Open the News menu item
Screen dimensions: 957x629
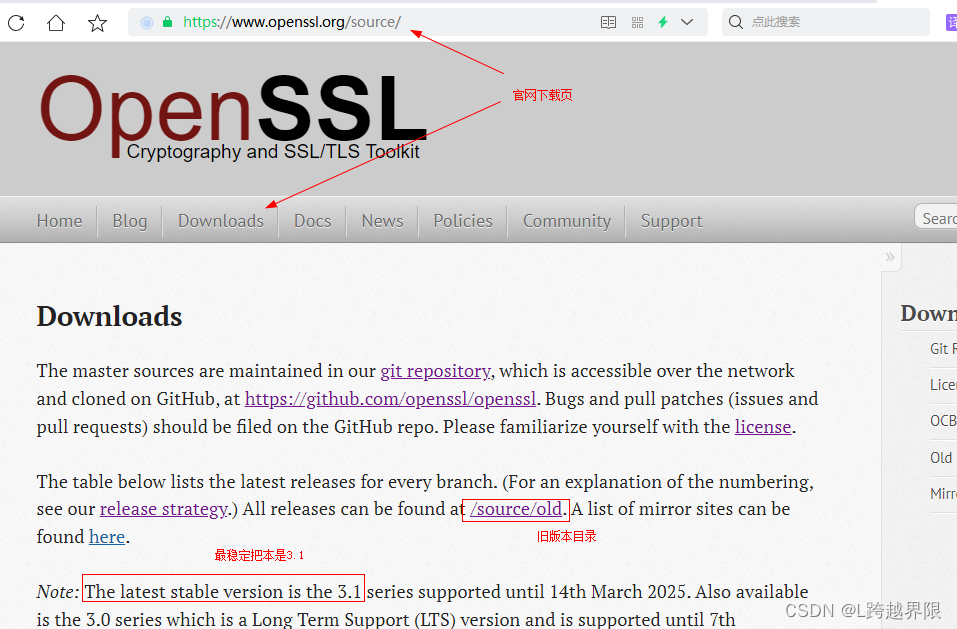(x=382, y=220)
